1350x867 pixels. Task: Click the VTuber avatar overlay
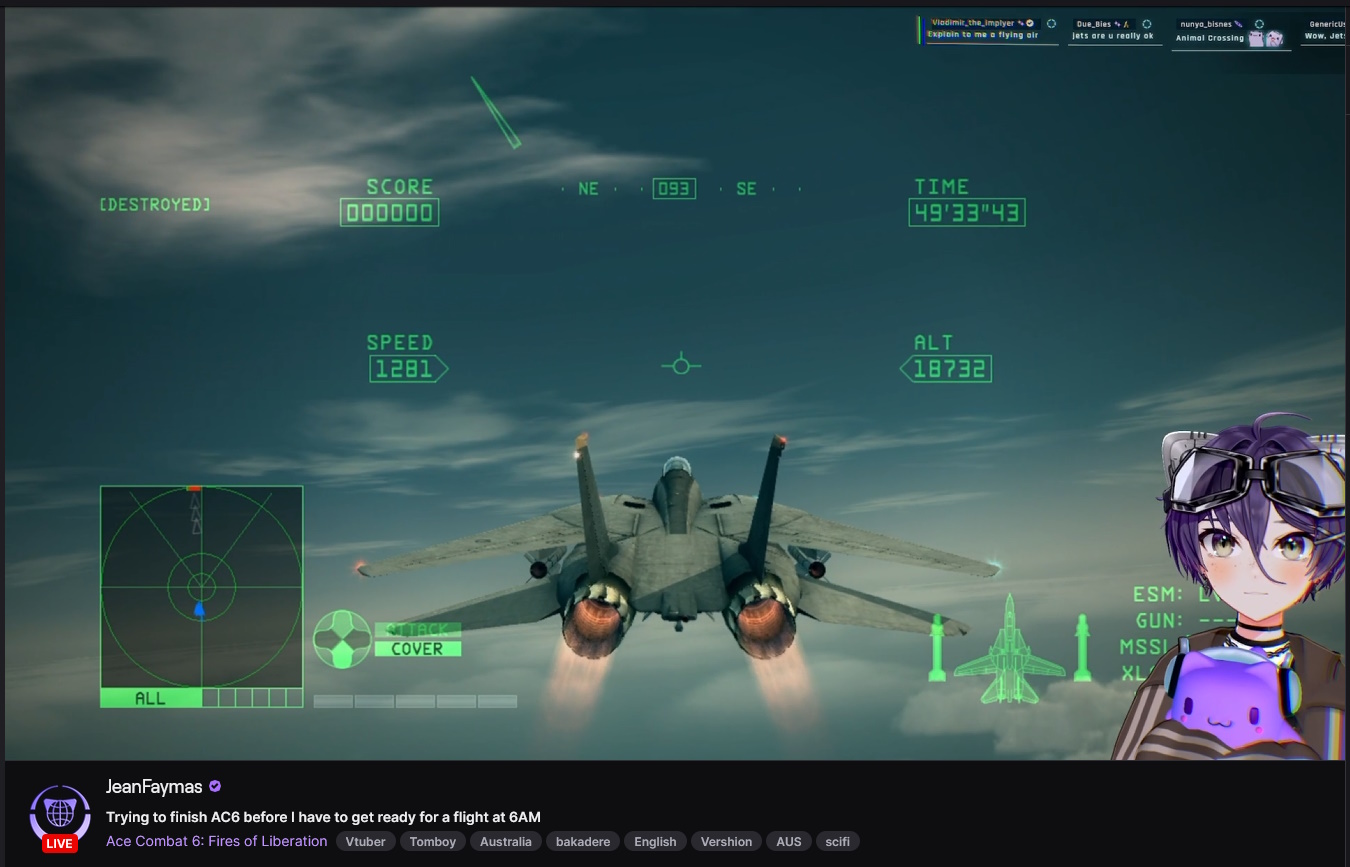[1230, 585]
